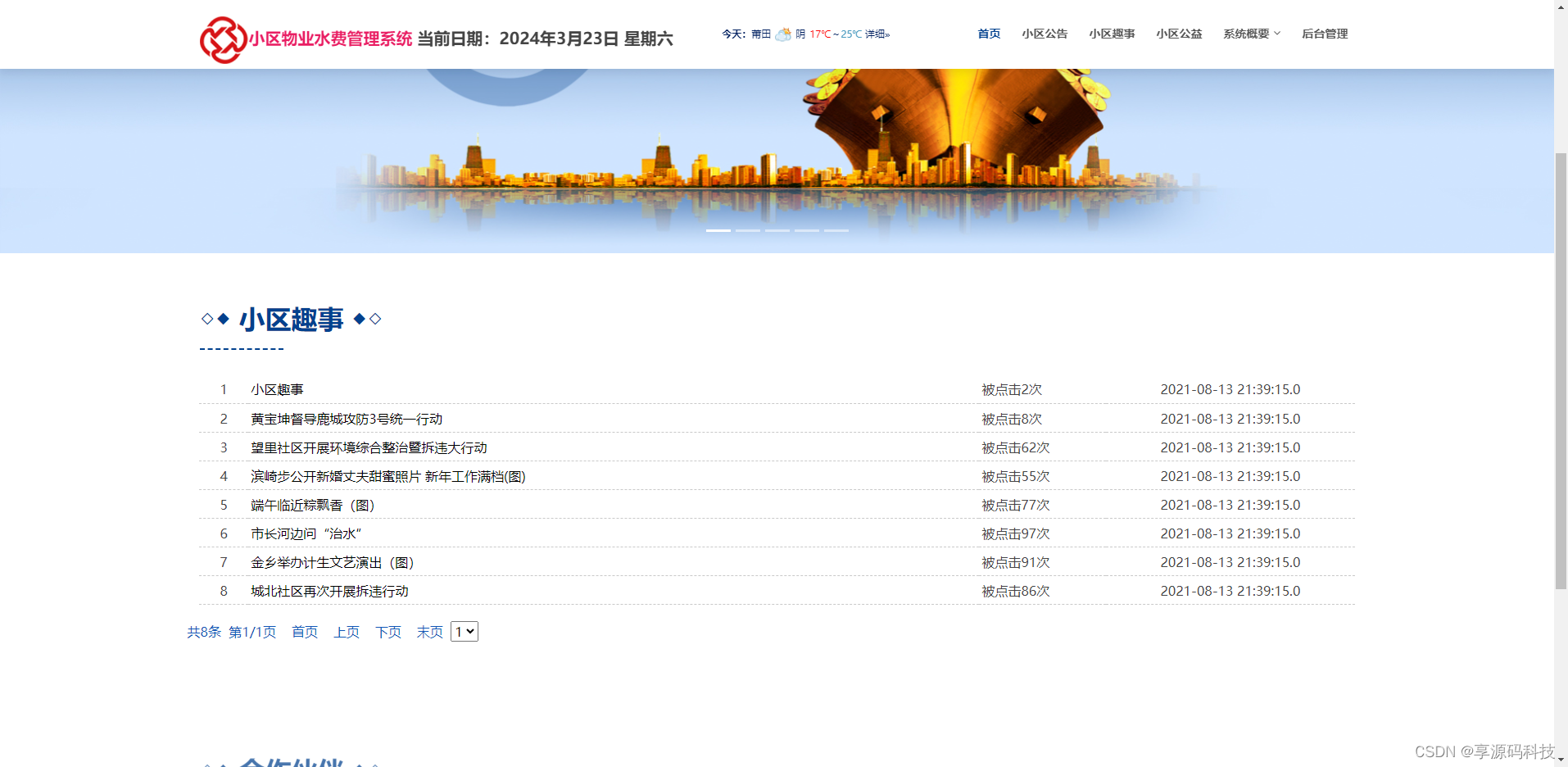Viewport: 1568px width, 767px height.
Task: Click the 被点击86次 count text
Action: click(1016, 591)
